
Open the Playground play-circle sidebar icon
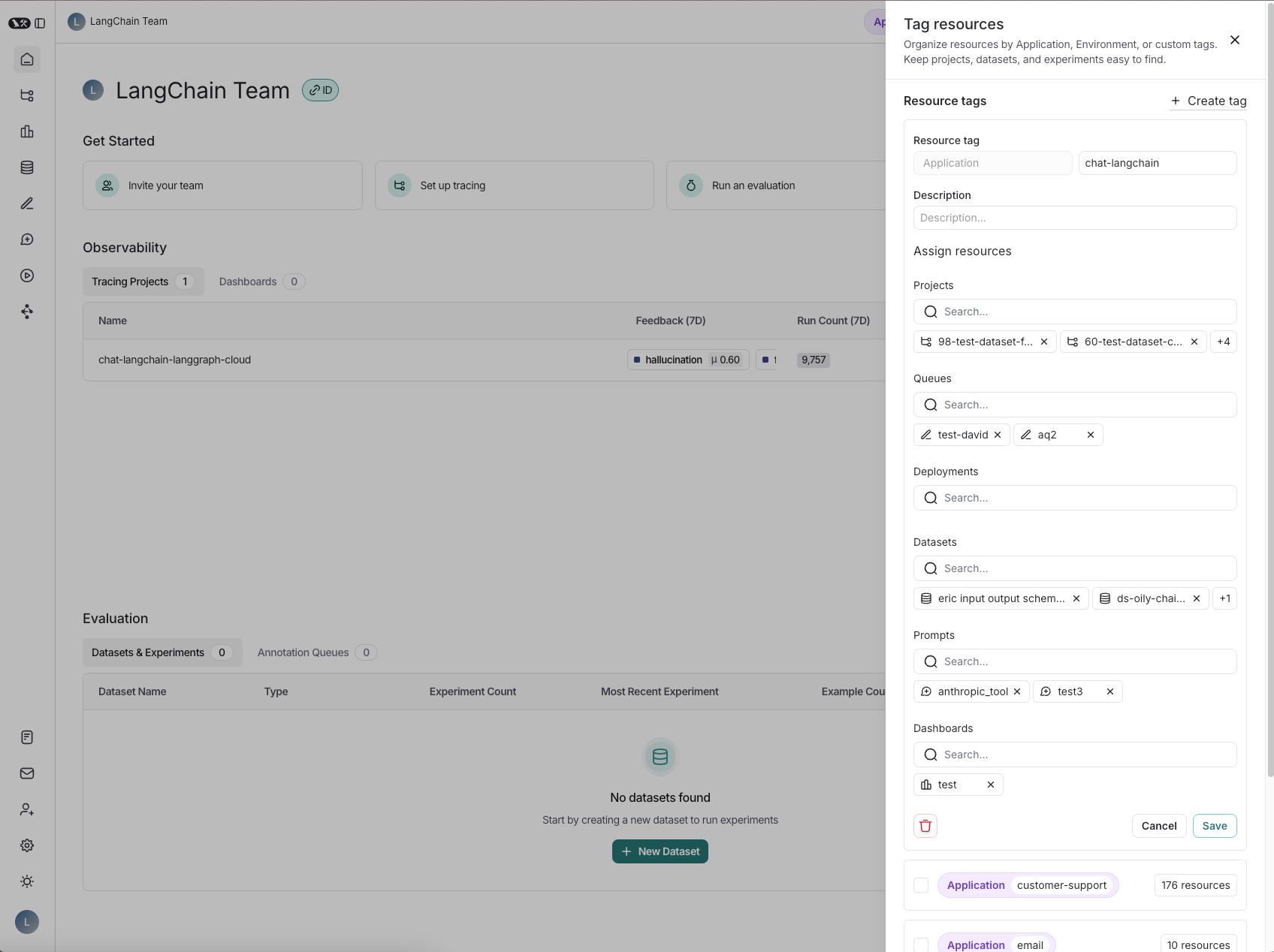pyautogui.click(x=27, y=276)
